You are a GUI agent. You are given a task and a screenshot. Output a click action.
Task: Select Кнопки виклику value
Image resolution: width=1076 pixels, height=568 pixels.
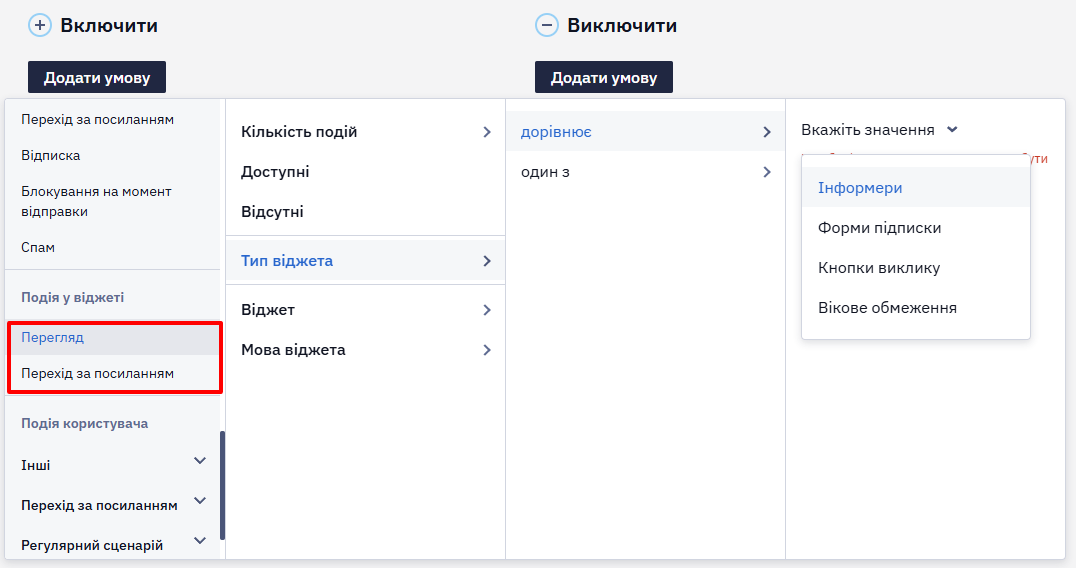[x=915, y=268]
